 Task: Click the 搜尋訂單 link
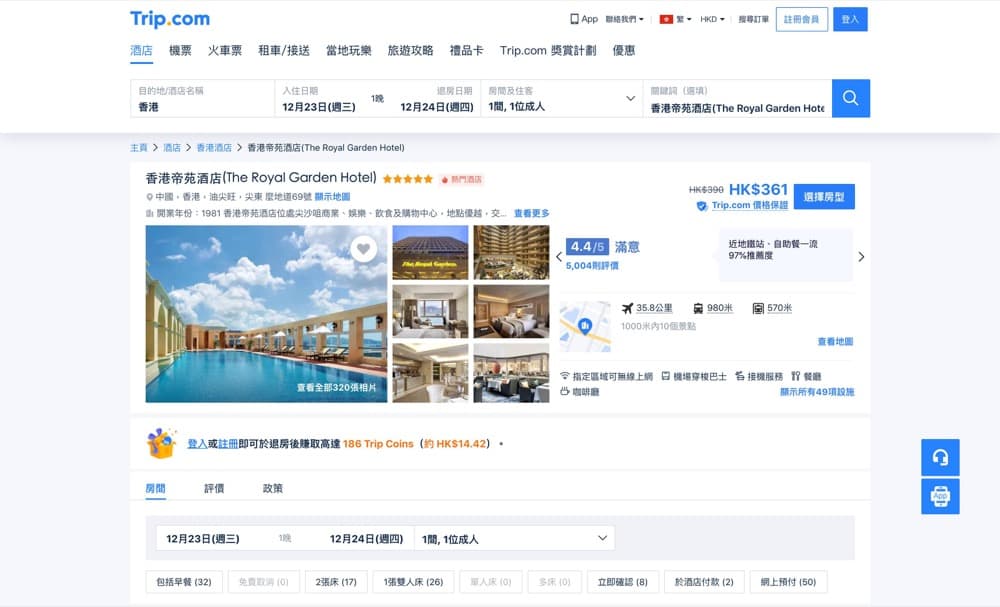(753, 19)
